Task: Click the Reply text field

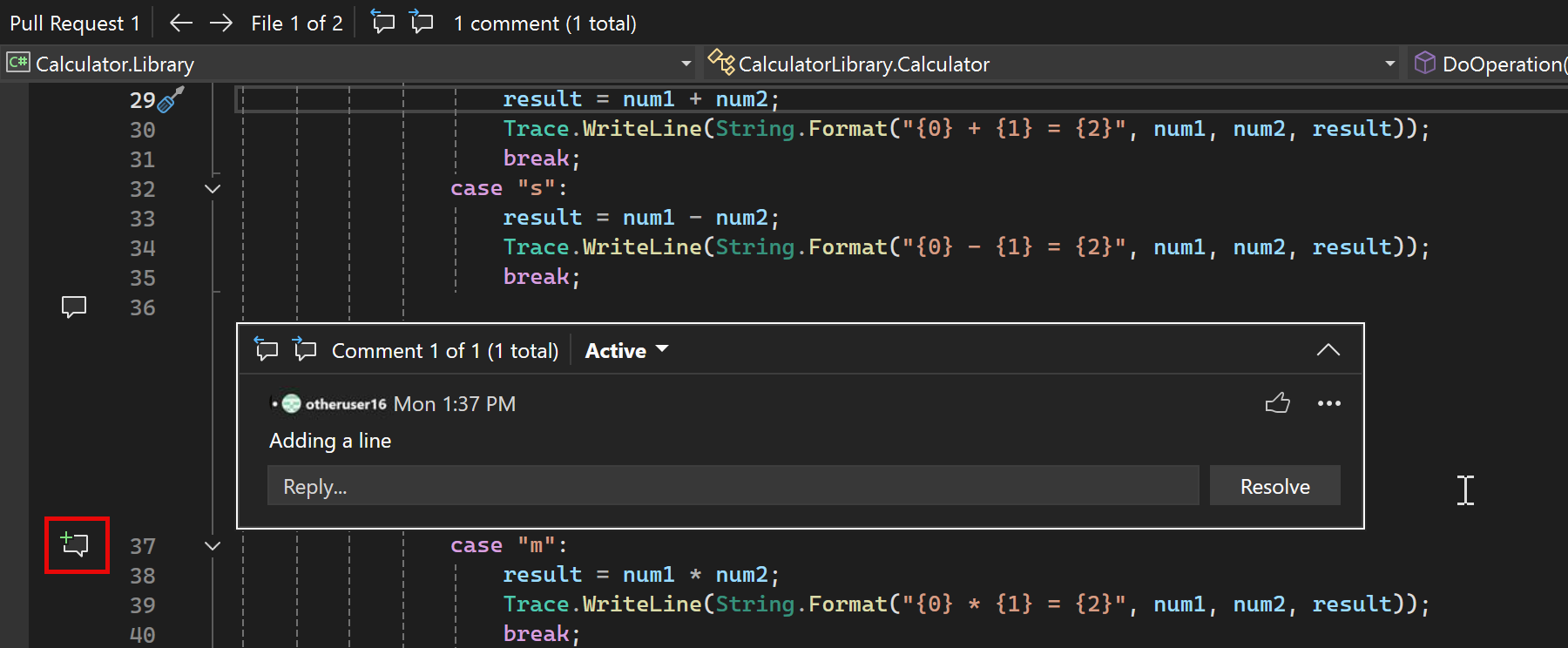Action: click(x=732, y=486)
